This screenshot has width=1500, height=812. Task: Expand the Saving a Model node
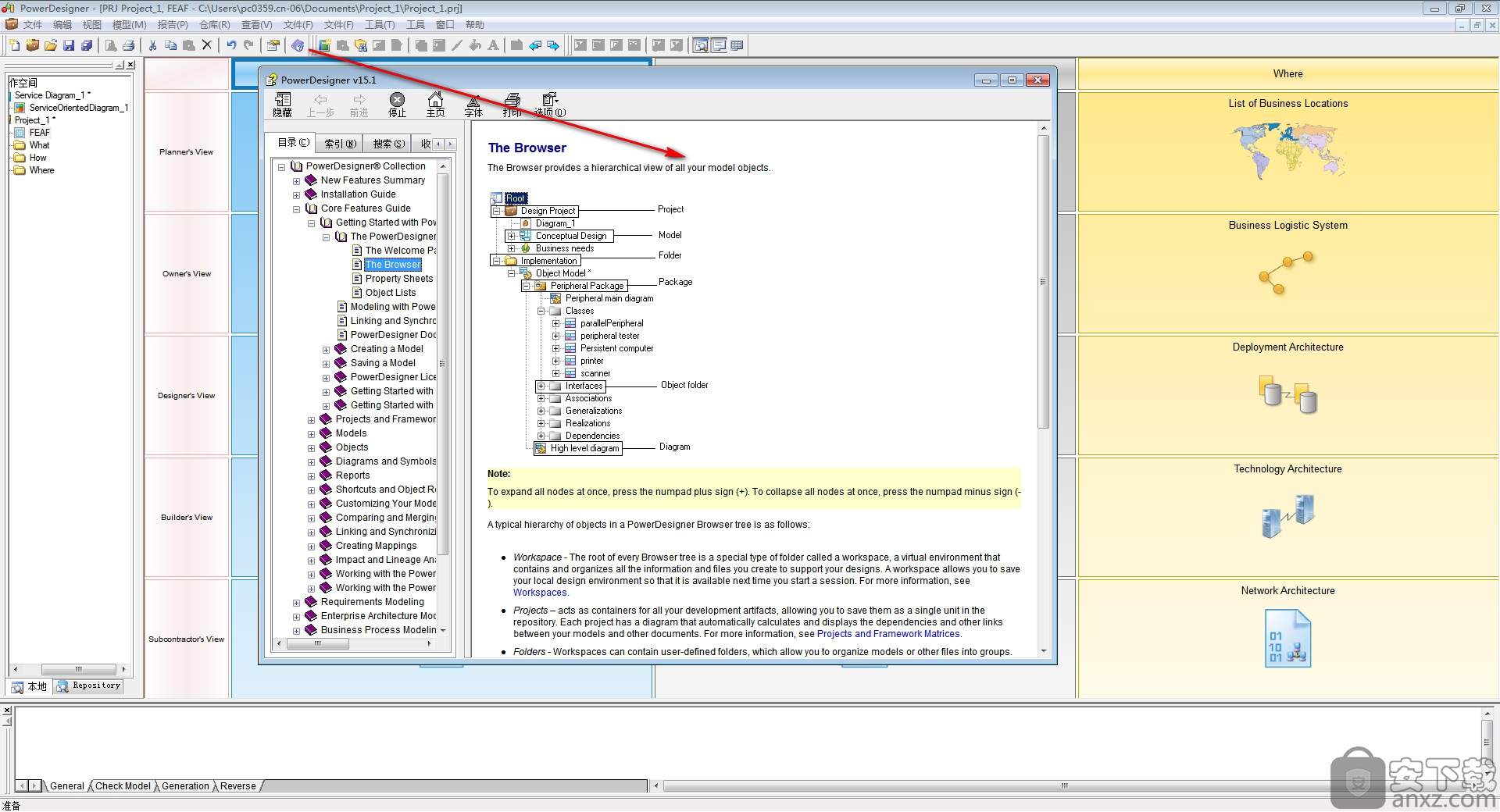326,364
